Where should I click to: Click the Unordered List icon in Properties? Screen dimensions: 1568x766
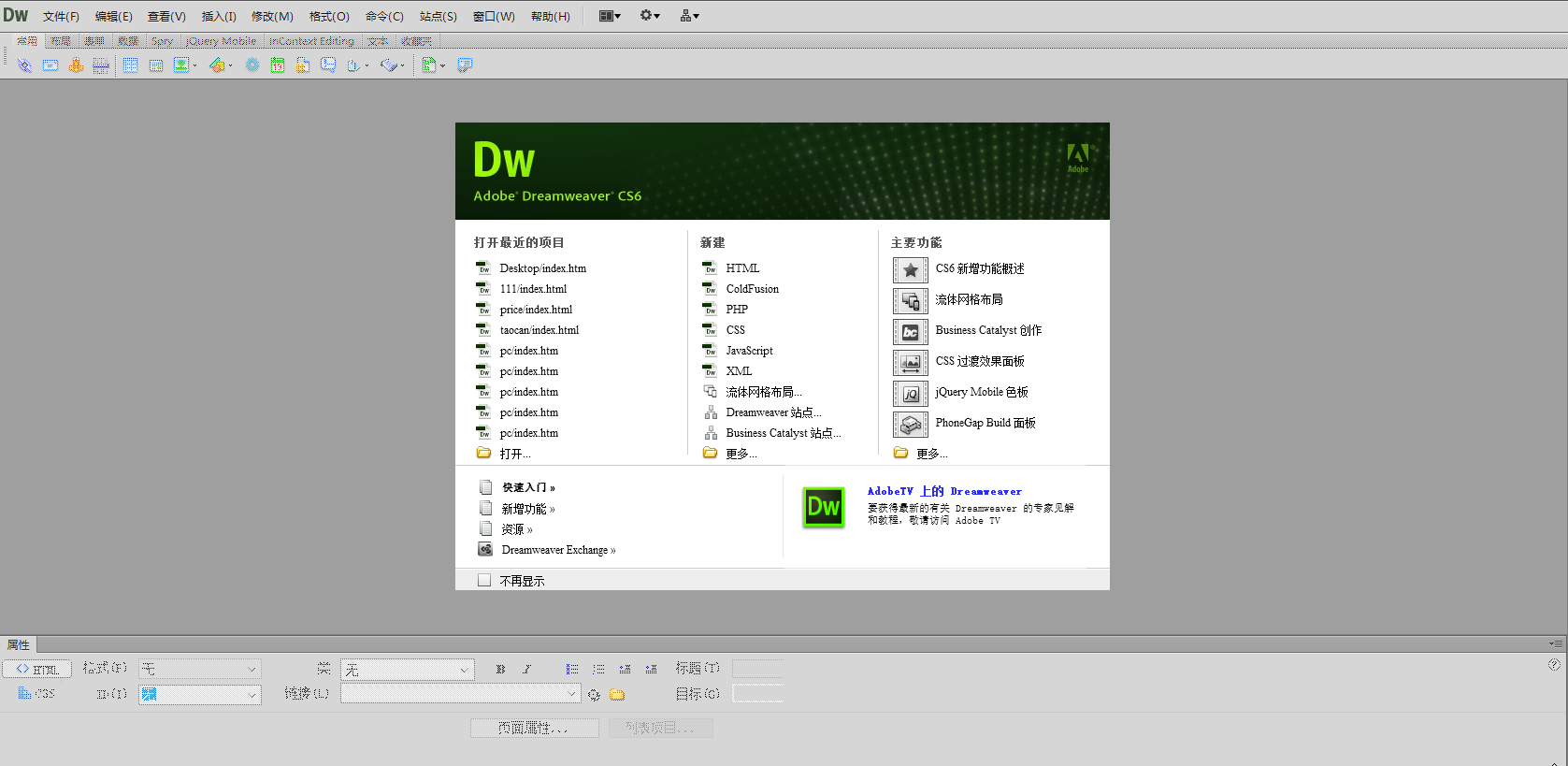[572, 669]
